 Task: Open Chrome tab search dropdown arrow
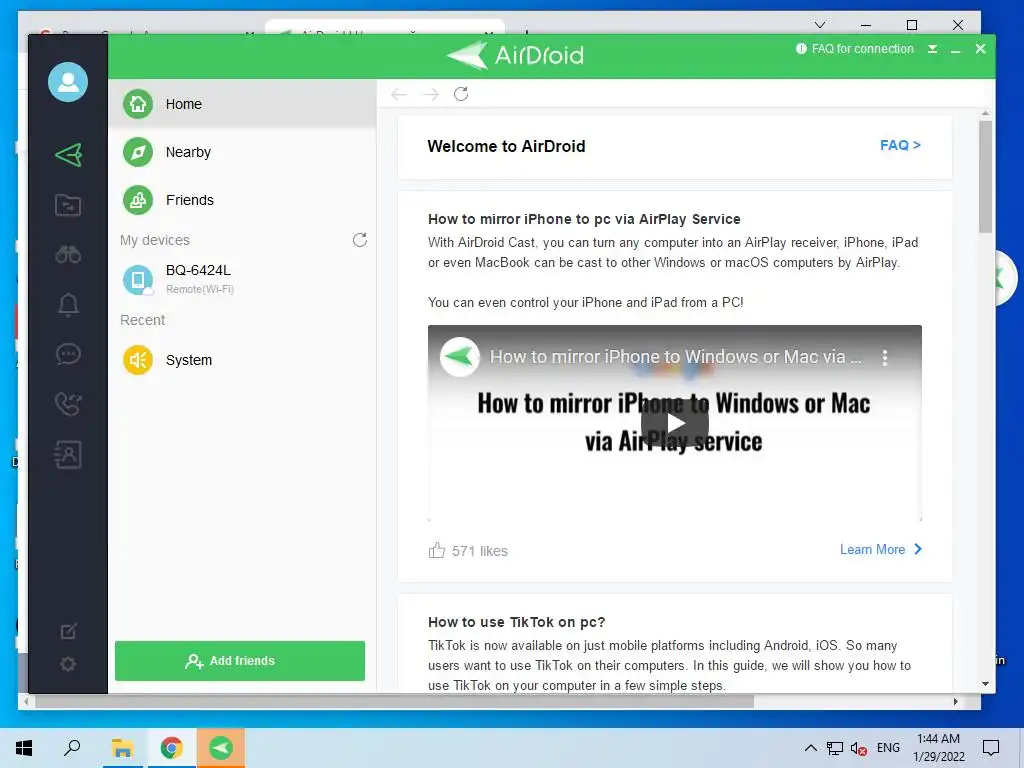tap(820, 25)
